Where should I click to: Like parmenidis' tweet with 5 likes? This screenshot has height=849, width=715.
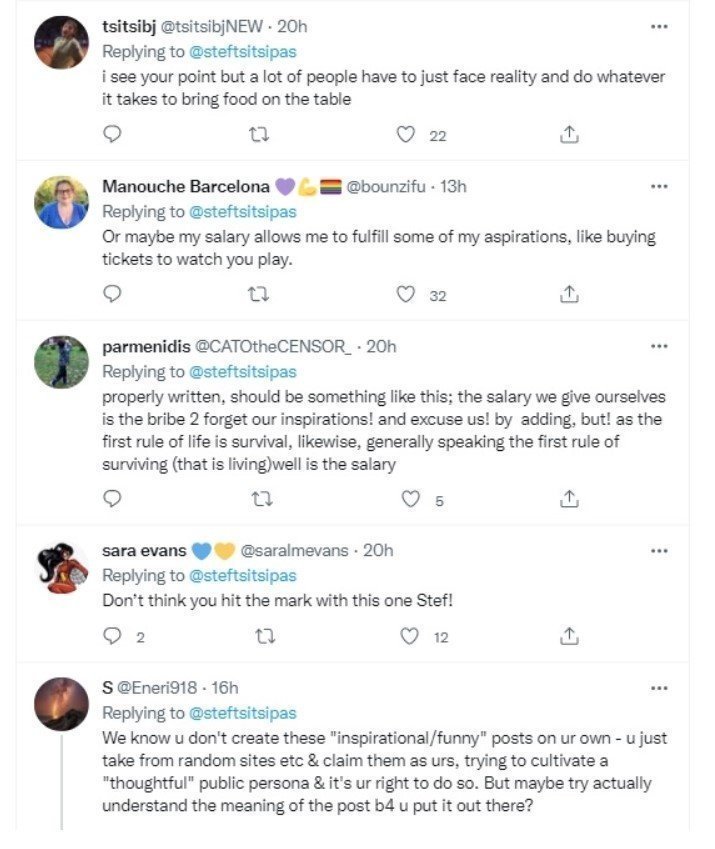click(410, 498)
